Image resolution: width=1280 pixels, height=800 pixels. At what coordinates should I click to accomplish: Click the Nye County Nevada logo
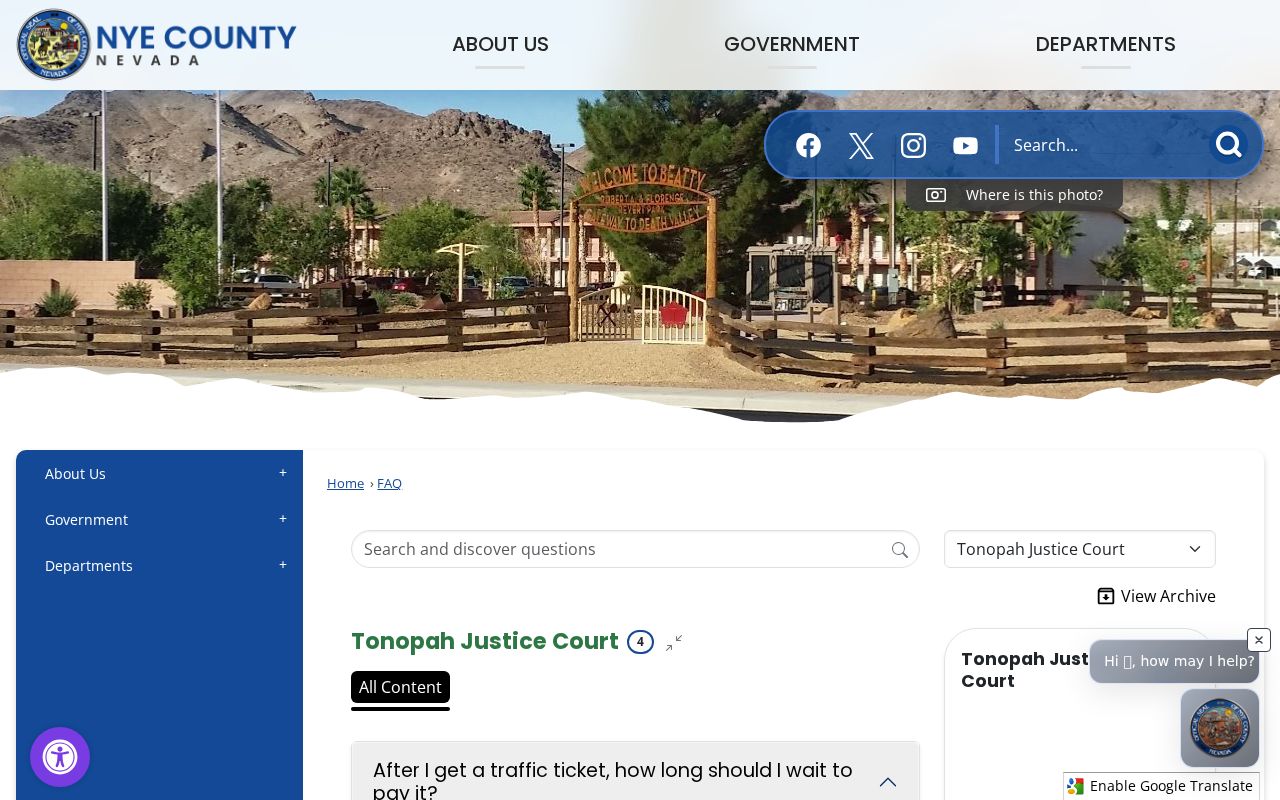(x=157, y=45)
